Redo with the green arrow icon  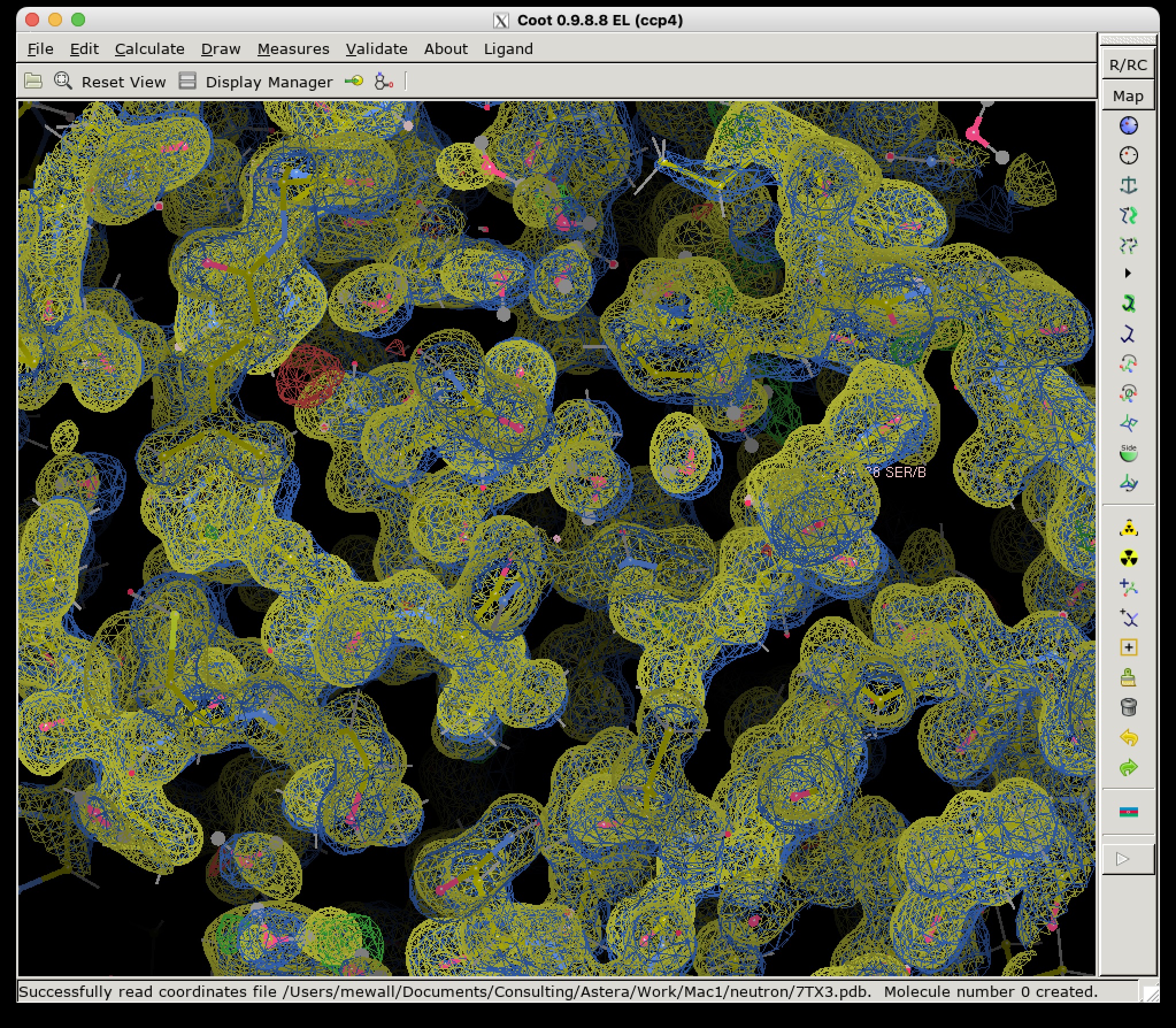pyautogui.click(x=1128, y=767)
